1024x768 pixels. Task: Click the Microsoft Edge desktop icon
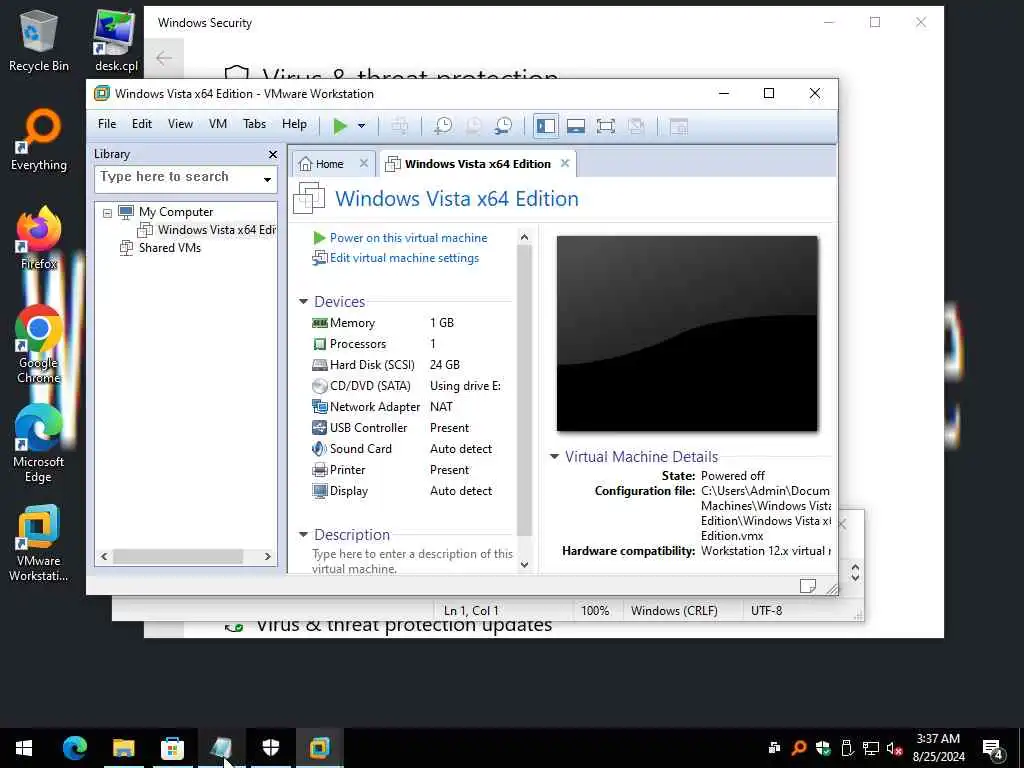click(x=39, y=444)
